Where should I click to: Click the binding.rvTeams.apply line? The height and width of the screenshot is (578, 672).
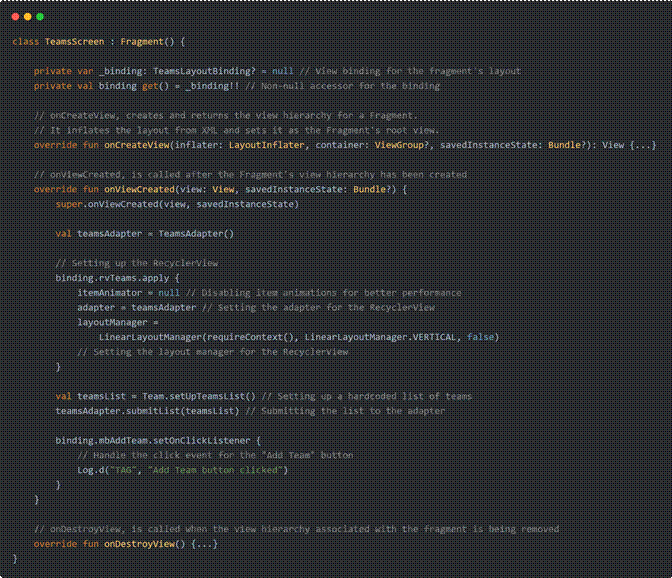tap(117, 278)
